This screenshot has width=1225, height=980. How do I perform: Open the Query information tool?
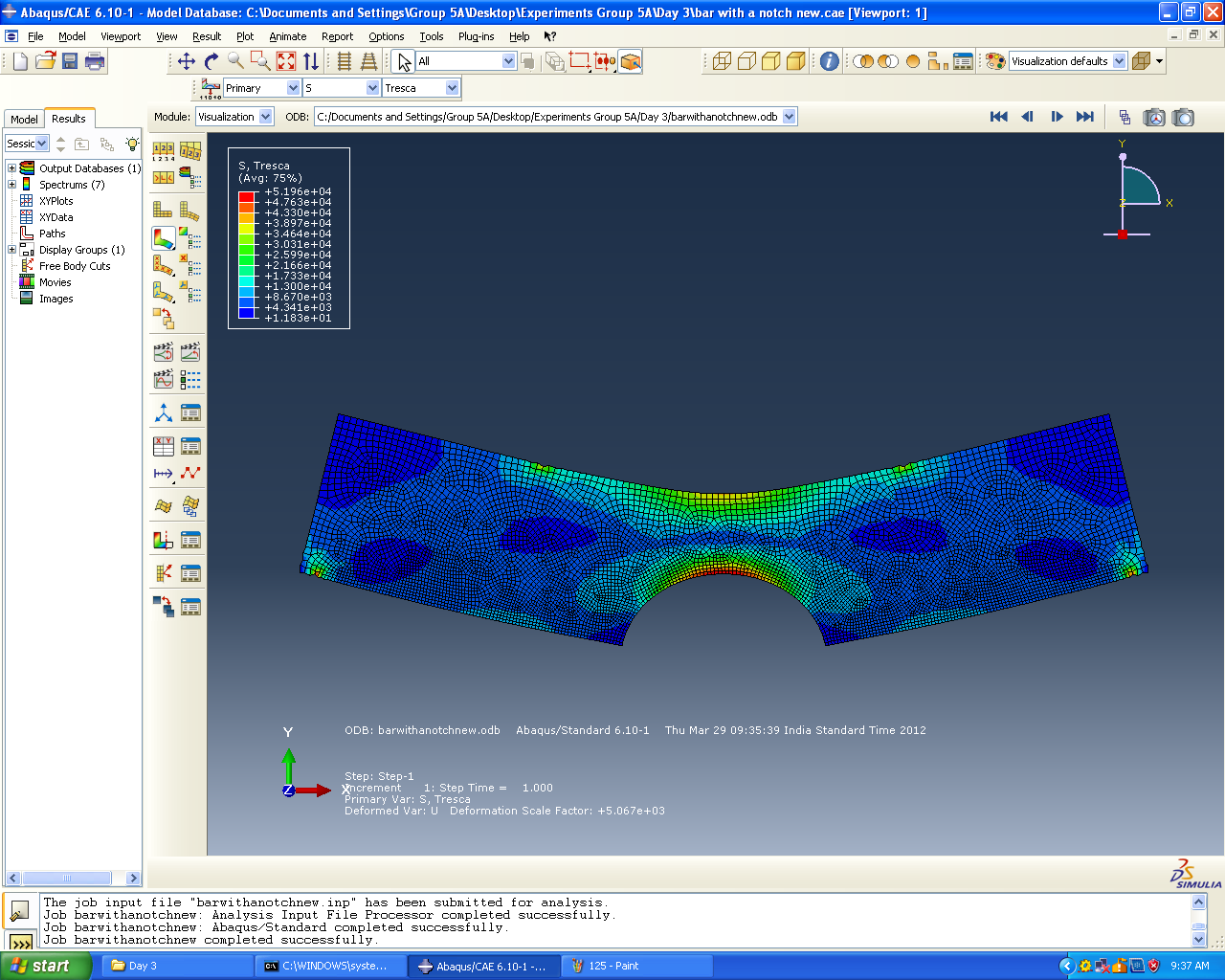(830, 61)
